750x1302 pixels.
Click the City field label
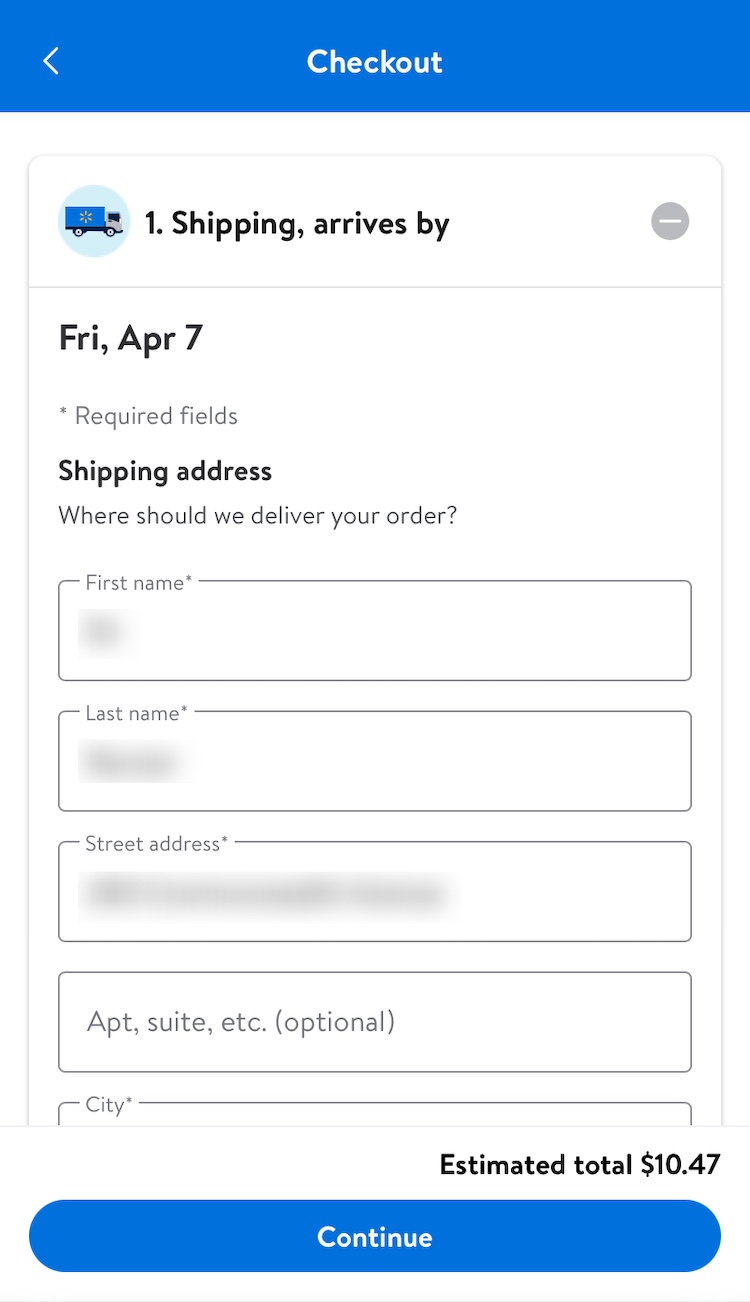[x=109, y=1105]
